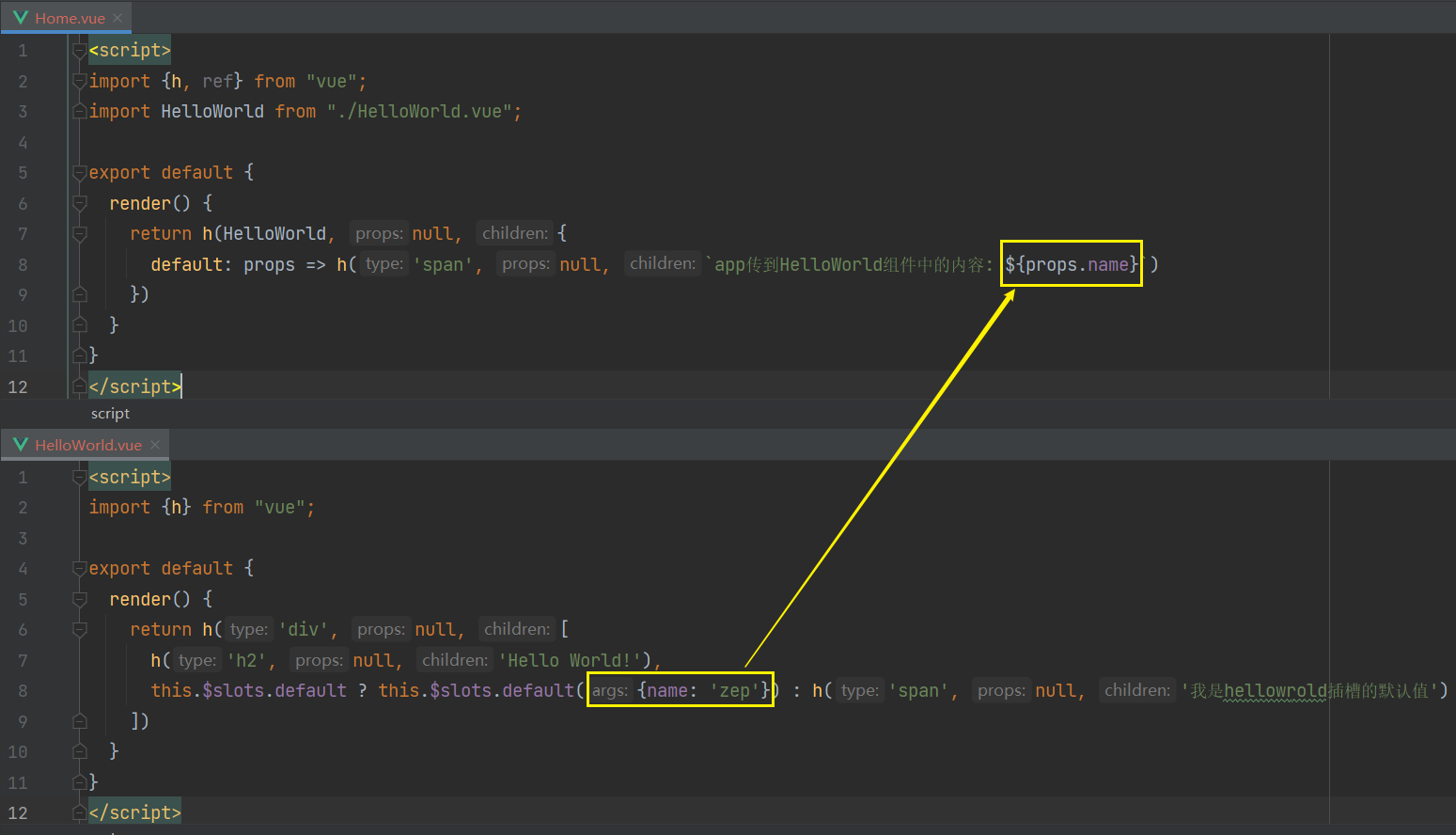Click fold marker beside closing script tag in Home.vue
1456x835 pixels.
pyautogui.click(x=80, y=386)
